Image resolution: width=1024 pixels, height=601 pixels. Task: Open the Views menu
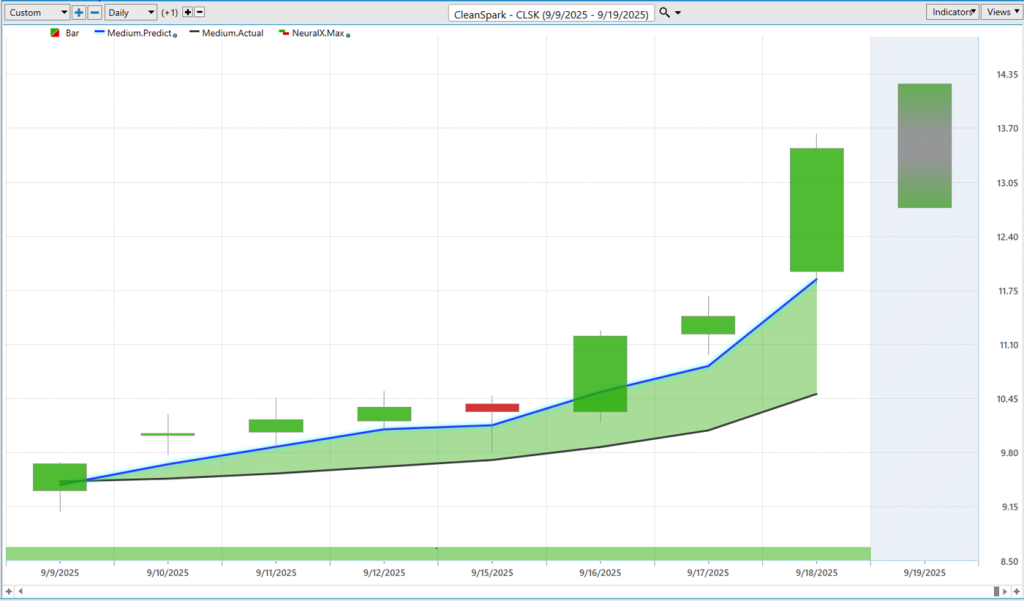tap(999, 12)
